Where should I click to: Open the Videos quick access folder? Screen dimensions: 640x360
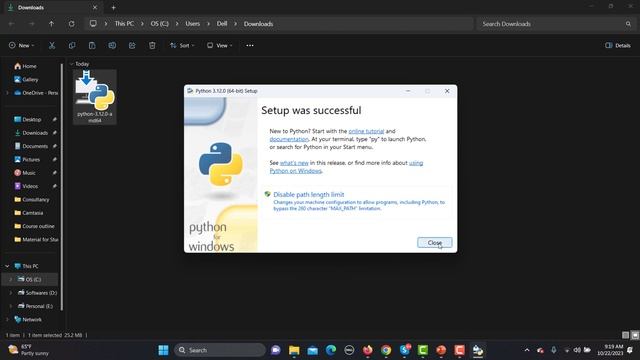tap(30, 186)
